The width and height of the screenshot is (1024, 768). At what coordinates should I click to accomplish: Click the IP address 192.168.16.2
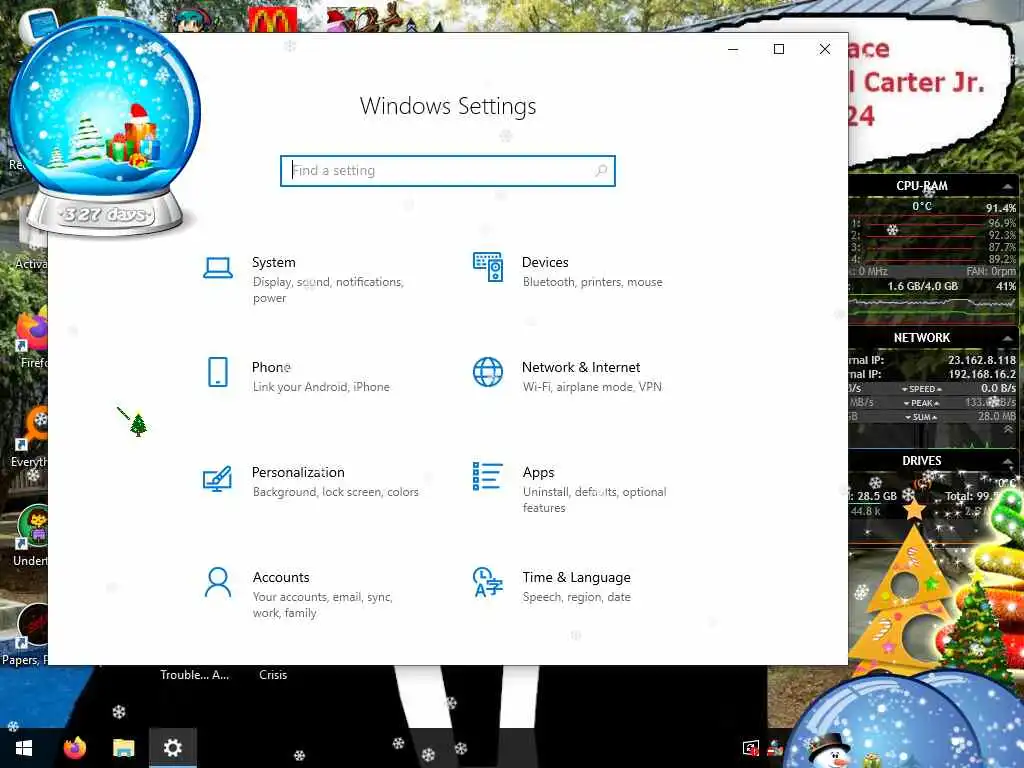[982, 374]
